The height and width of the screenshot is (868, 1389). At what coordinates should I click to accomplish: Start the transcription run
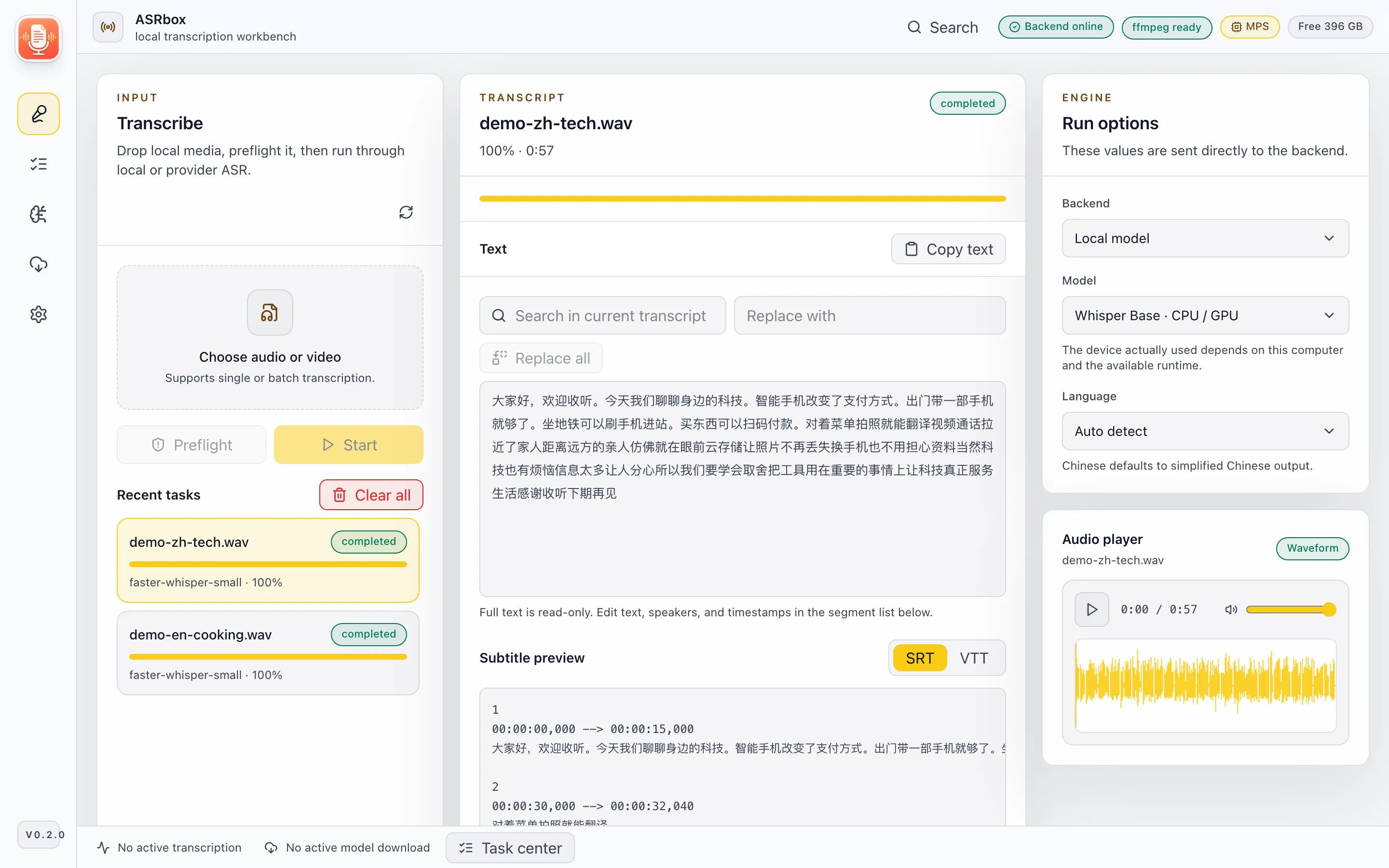point(348,445)
